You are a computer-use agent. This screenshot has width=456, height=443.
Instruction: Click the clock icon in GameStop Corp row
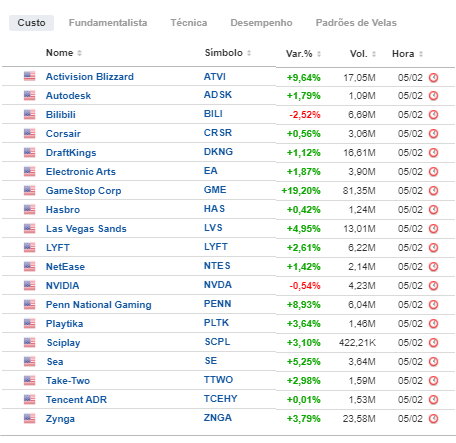[433, 191]
